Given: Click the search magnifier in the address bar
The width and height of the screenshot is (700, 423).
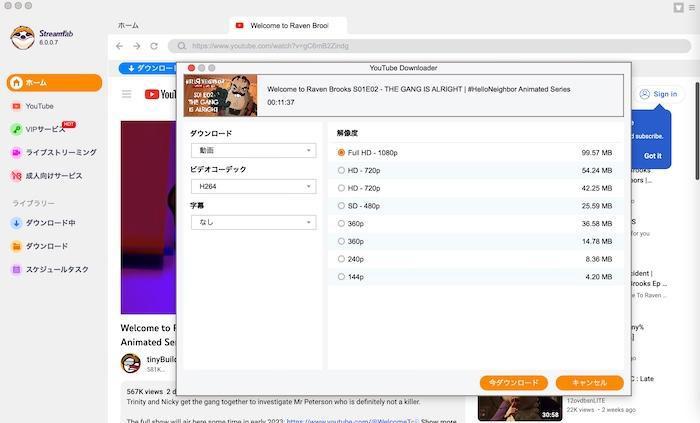Looking at the screenshot, I should pos(181,46).
